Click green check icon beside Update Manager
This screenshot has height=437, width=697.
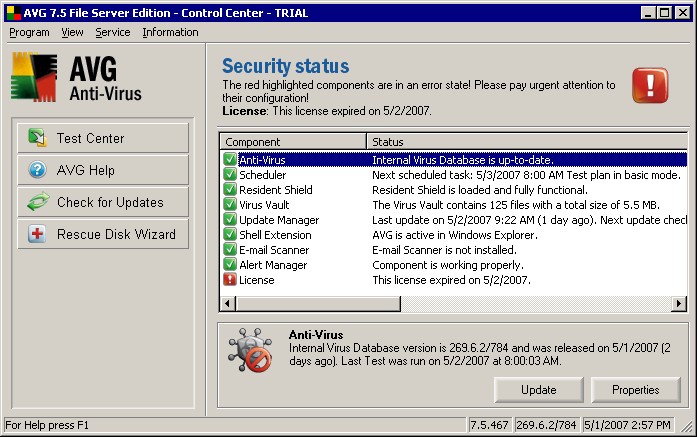point(230,220)
